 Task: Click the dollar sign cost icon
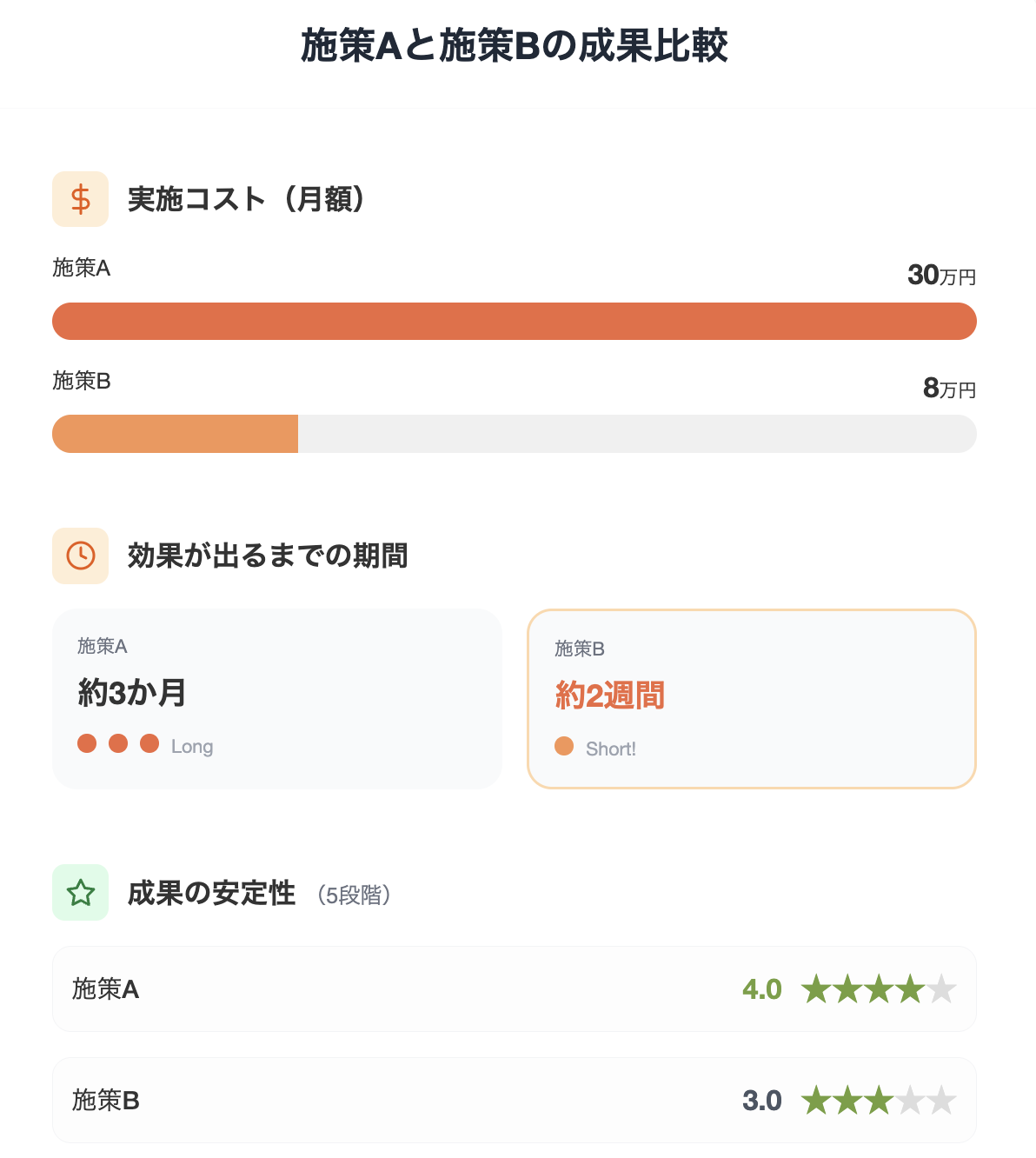(x=80, y=199)
